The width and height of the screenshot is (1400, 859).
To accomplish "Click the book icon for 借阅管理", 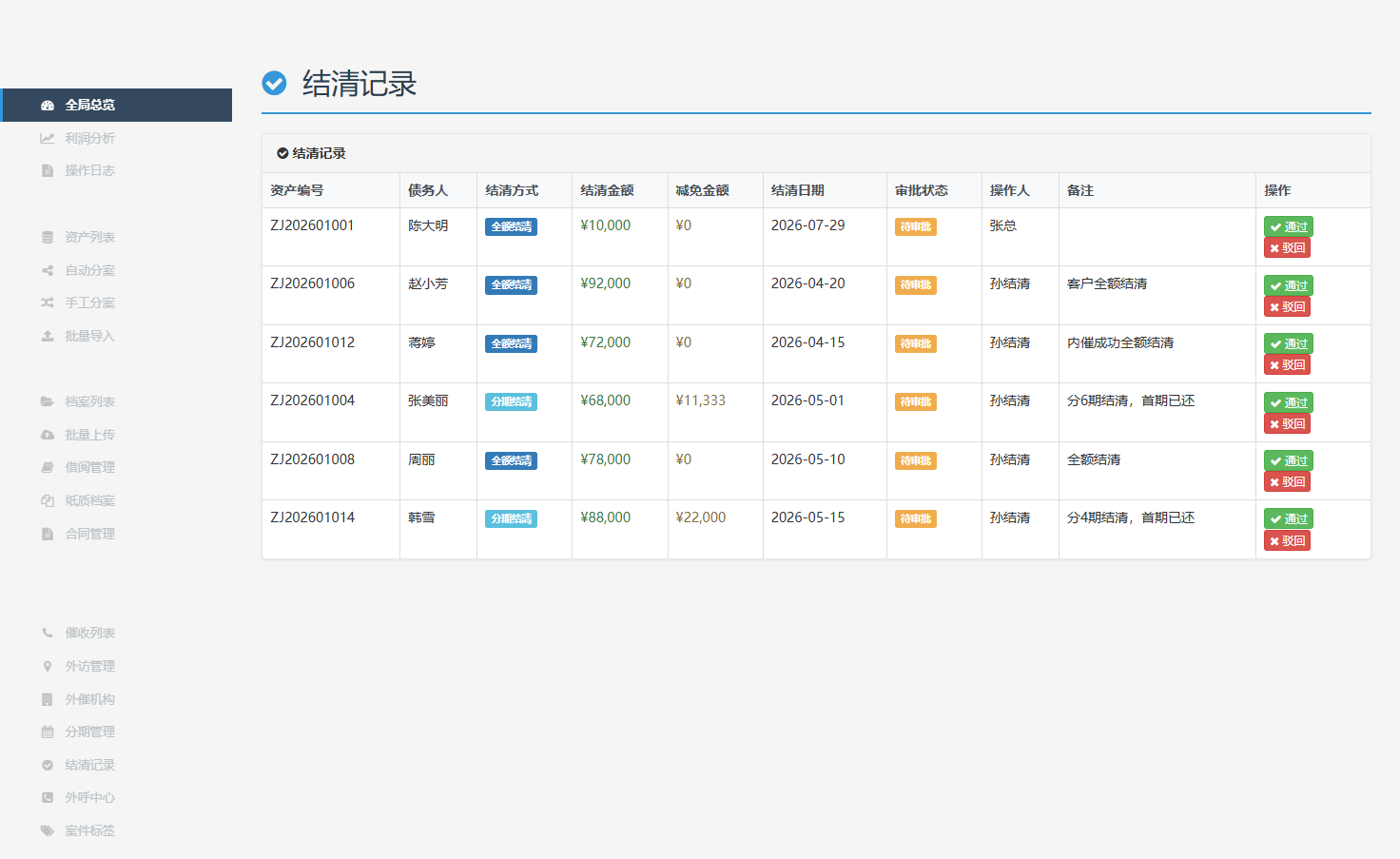I will 48,467.
